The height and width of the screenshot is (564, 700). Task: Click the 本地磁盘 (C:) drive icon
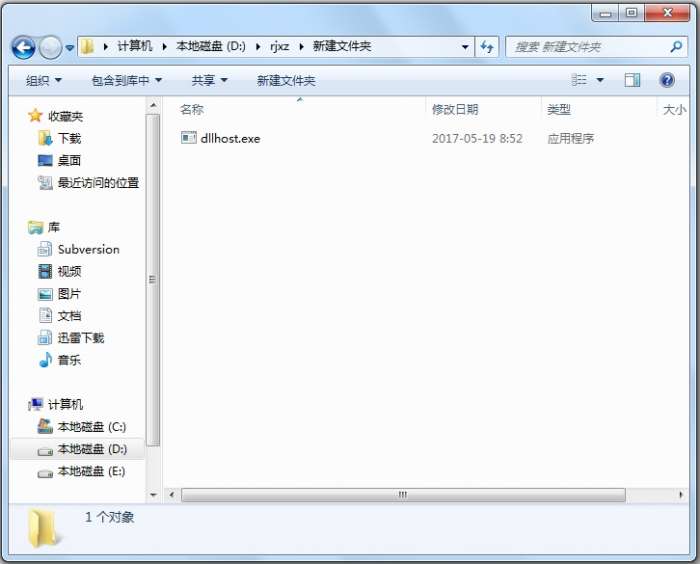(45, 426)
